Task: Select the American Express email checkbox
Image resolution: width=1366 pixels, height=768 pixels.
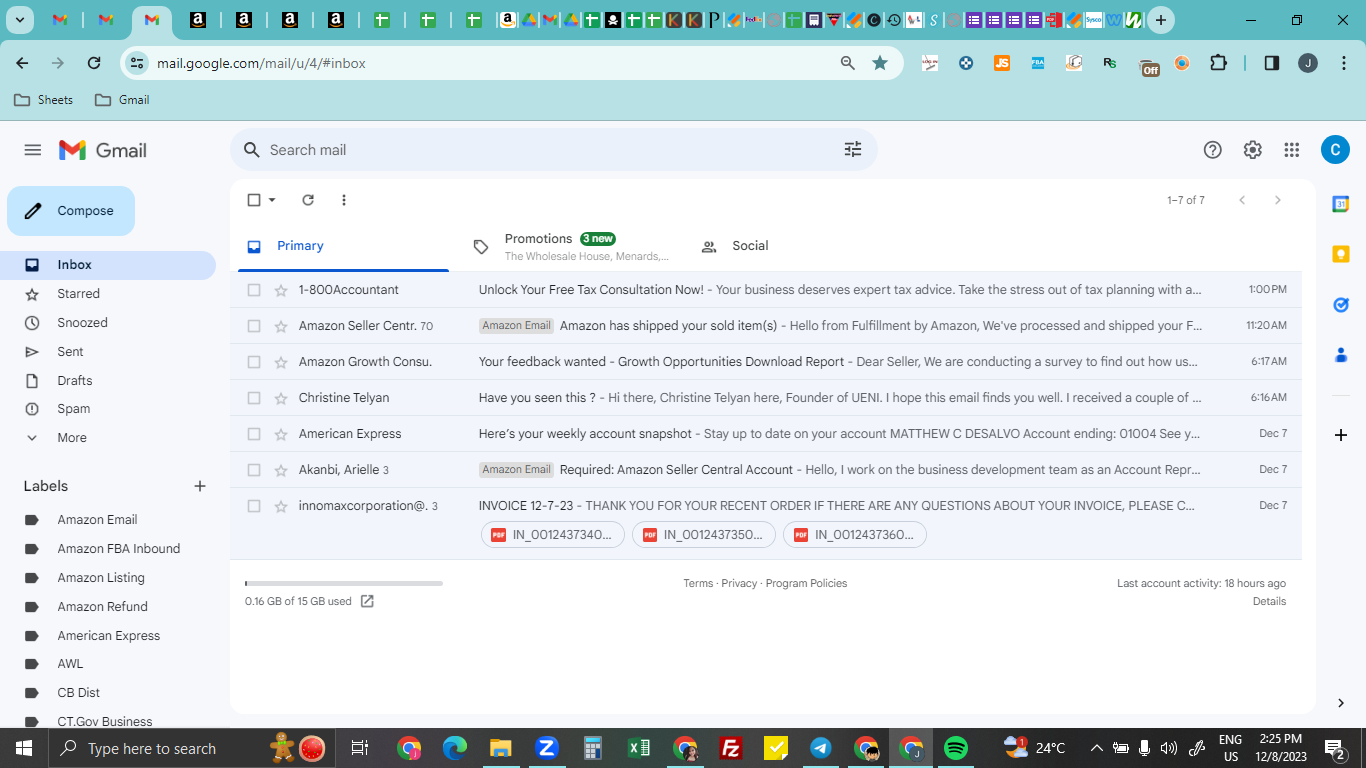Action: 254,434
